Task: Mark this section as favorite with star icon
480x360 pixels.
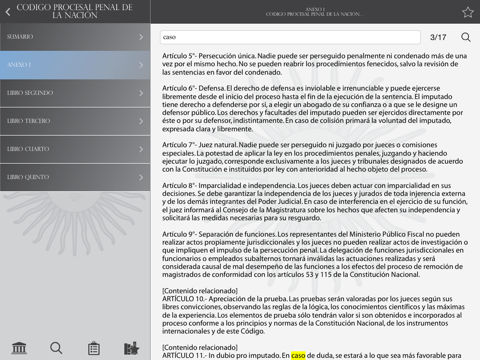Action: point(468,12)
